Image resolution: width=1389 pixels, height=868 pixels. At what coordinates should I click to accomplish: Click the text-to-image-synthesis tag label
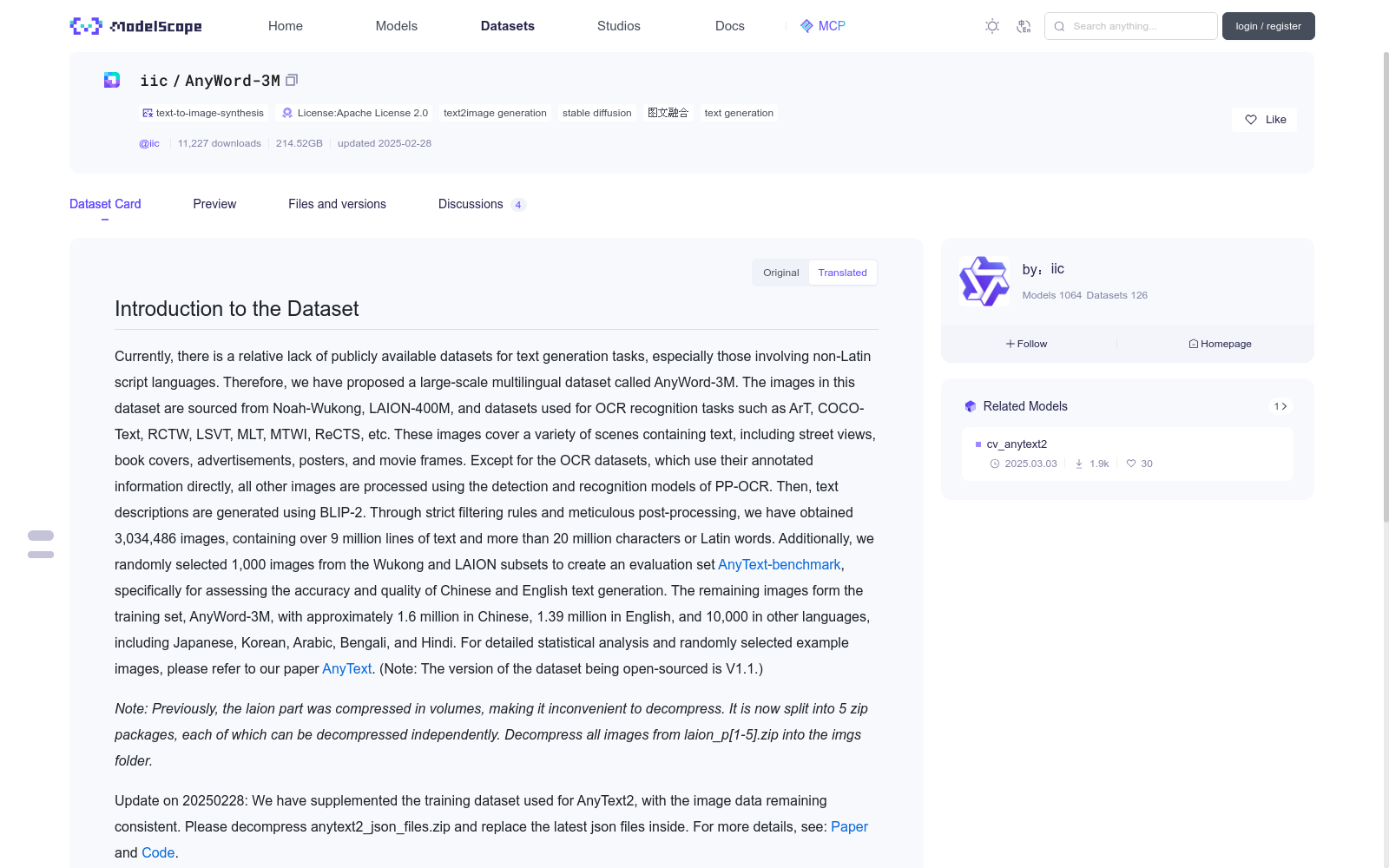(x=210, y=113)
